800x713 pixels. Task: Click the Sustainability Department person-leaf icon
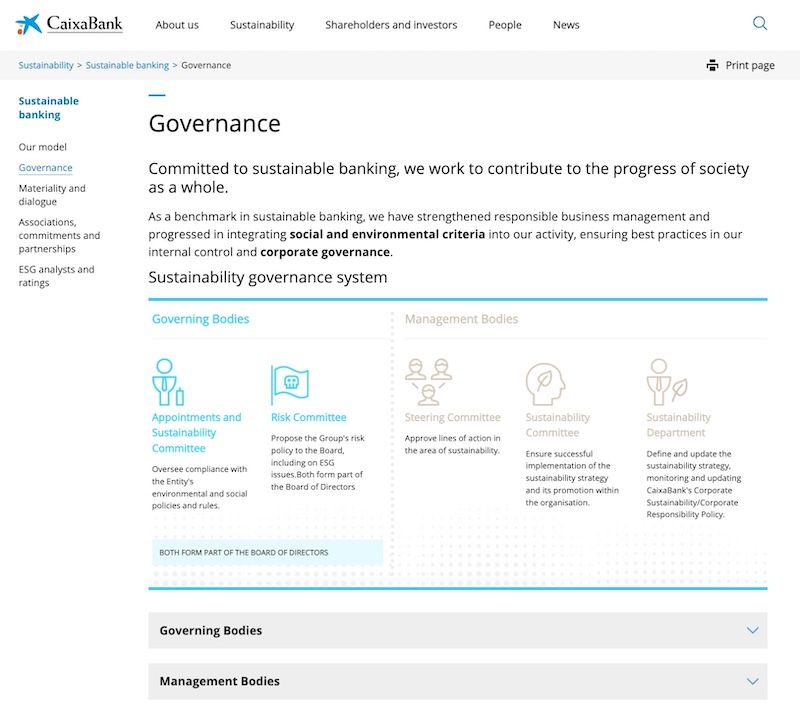coord(667,382)
